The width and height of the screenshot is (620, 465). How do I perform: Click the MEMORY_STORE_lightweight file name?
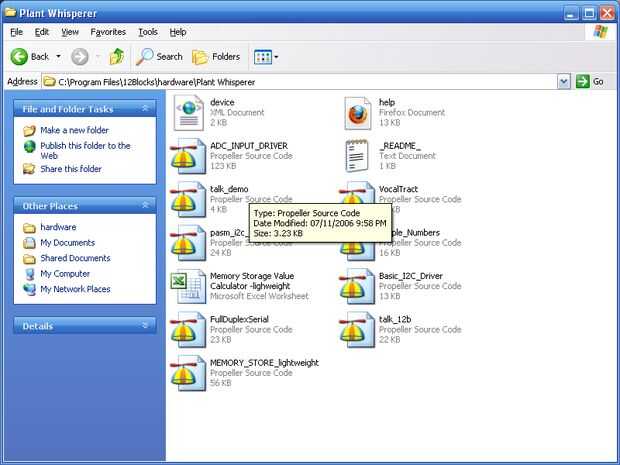click(264, 363)
